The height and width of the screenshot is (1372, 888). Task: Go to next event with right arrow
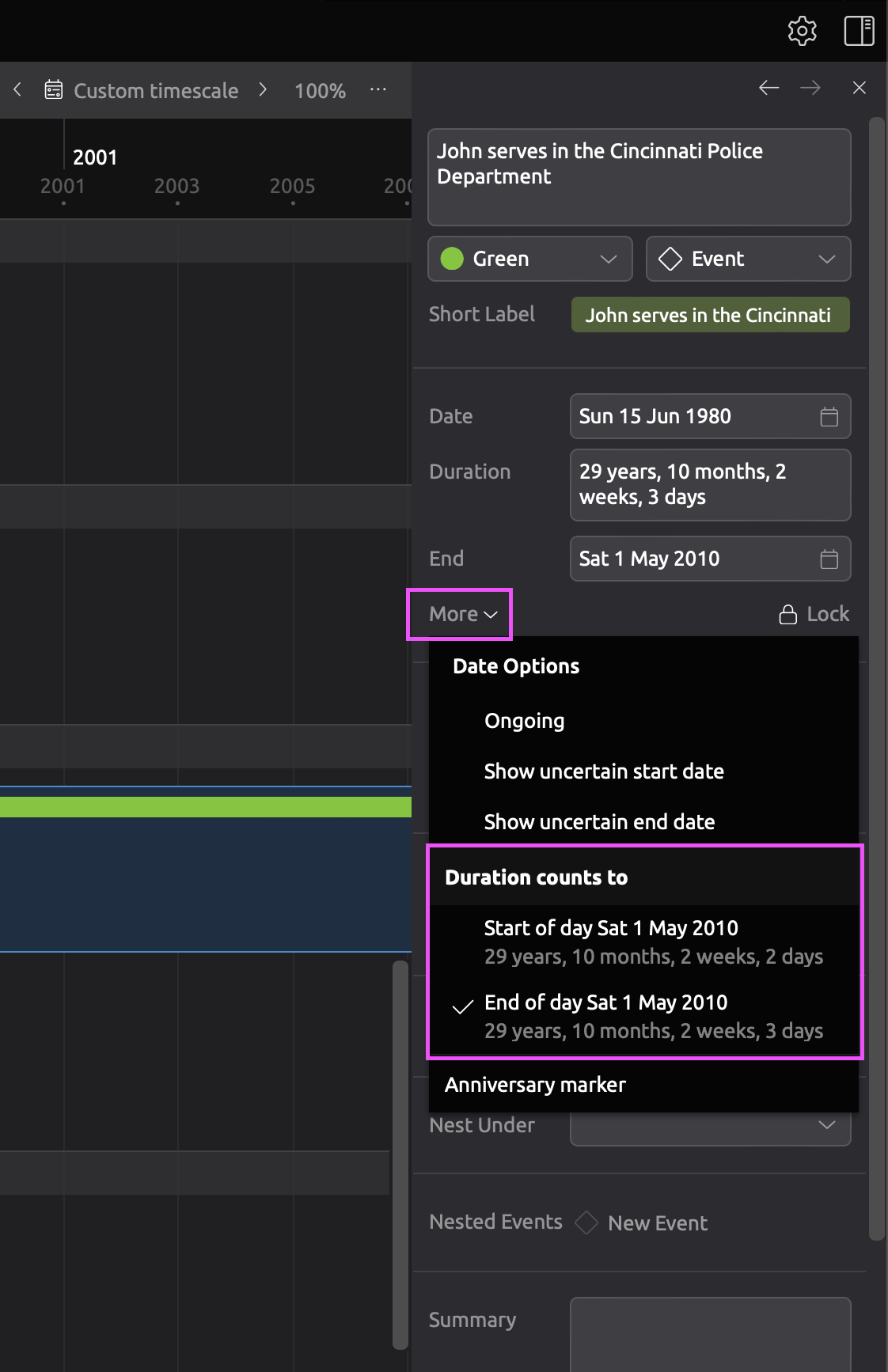[x=810, y=88]
